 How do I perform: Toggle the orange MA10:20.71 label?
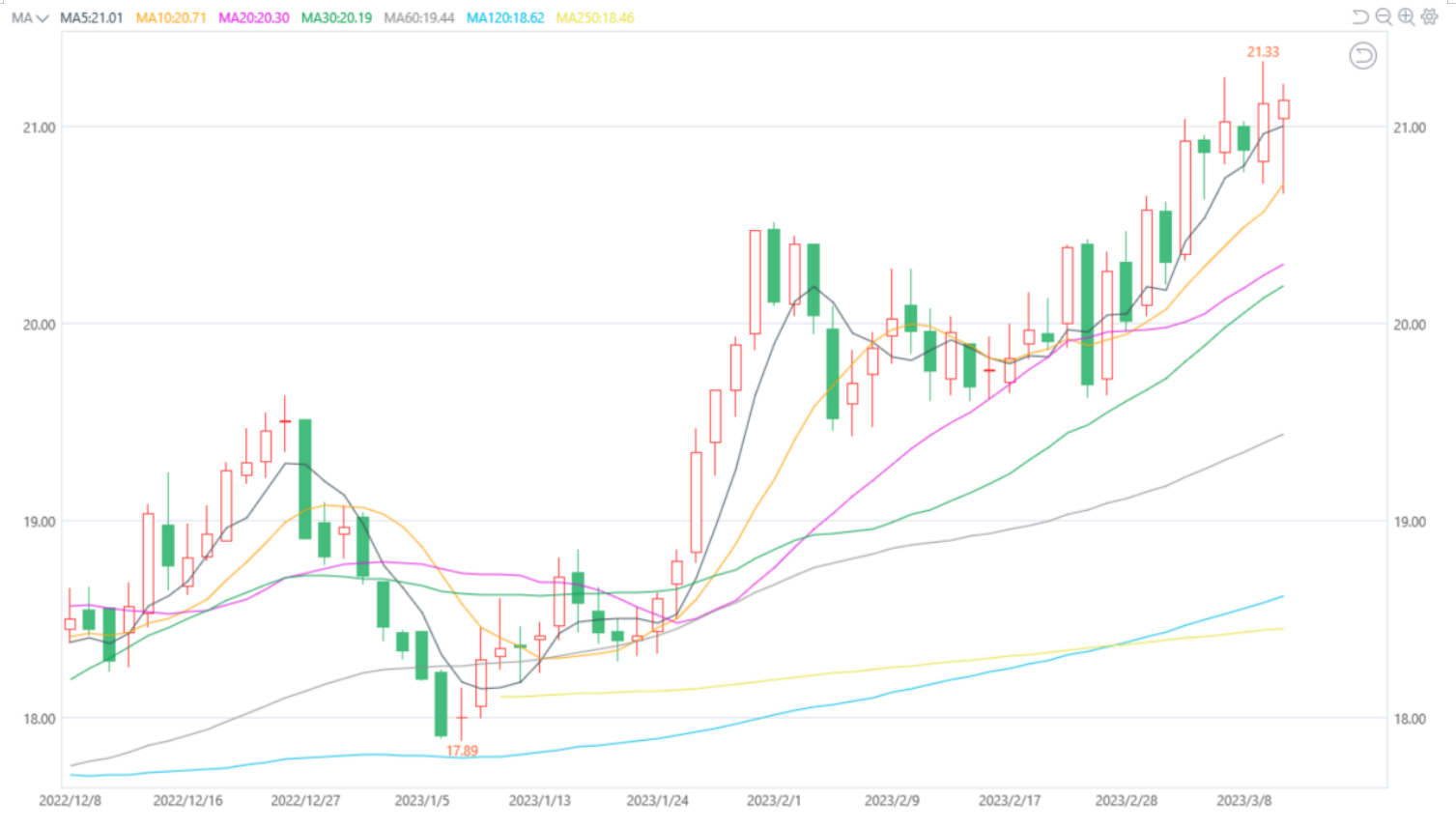point(171,17)
